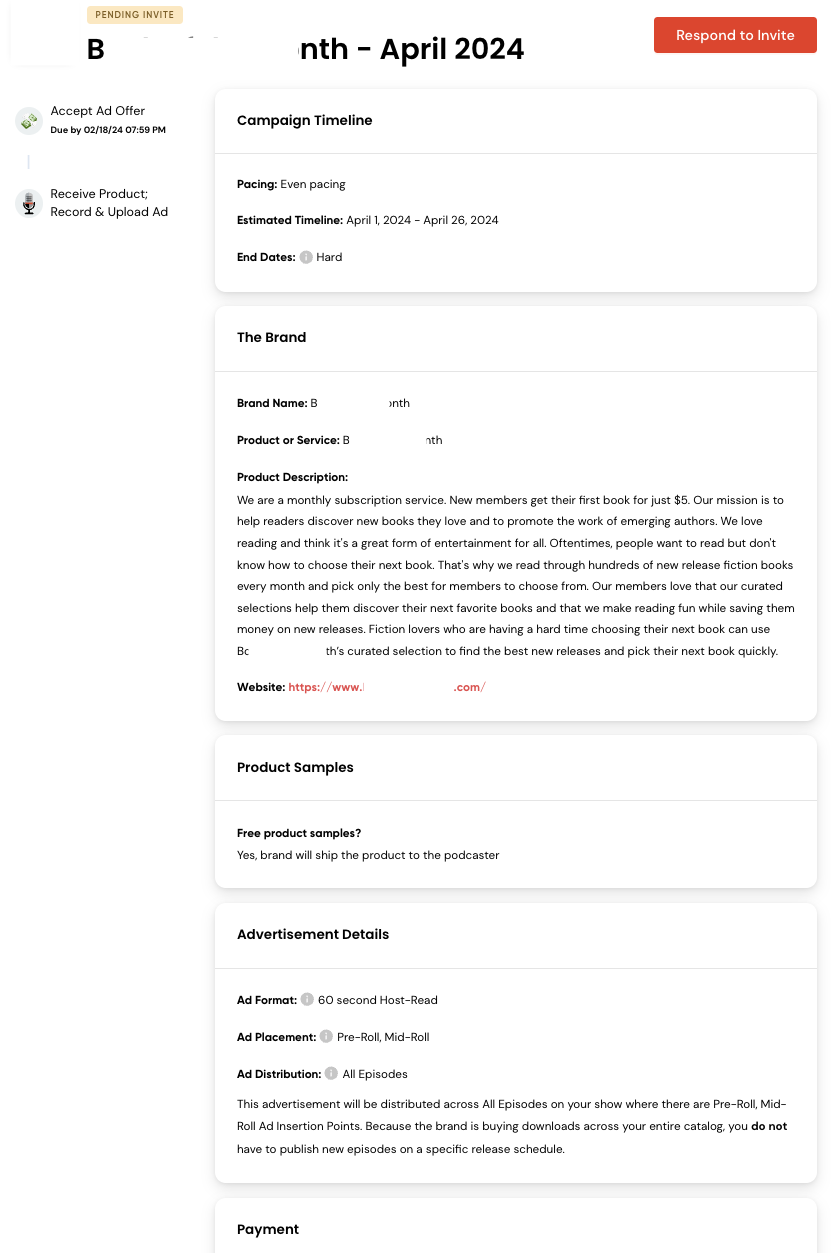Click the Ad Format info icon
The width and height of the screenshot is (837, 1253).
click(x=307, y=1000)
